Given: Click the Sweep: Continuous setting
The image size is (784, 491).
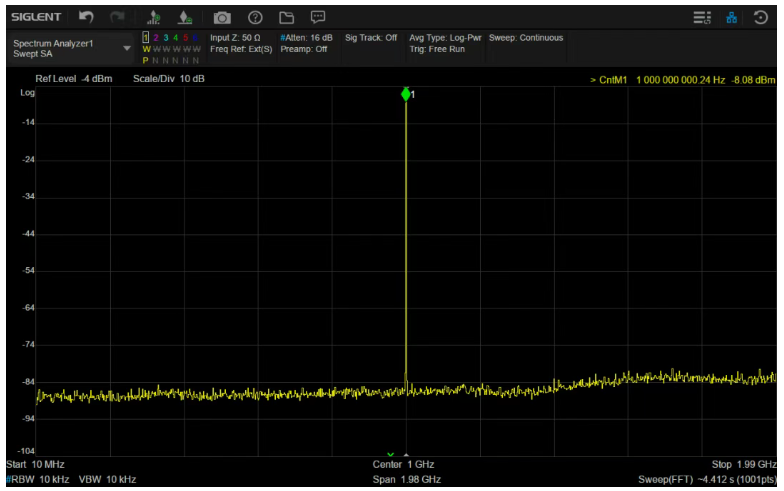Looking at the screenshot, I should pos(526,38).
